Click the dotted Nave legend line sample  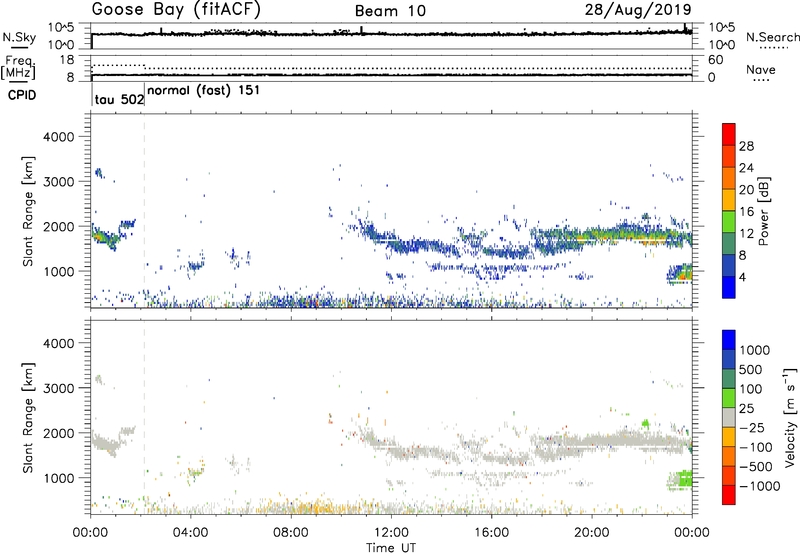click(x=761, y=80)
